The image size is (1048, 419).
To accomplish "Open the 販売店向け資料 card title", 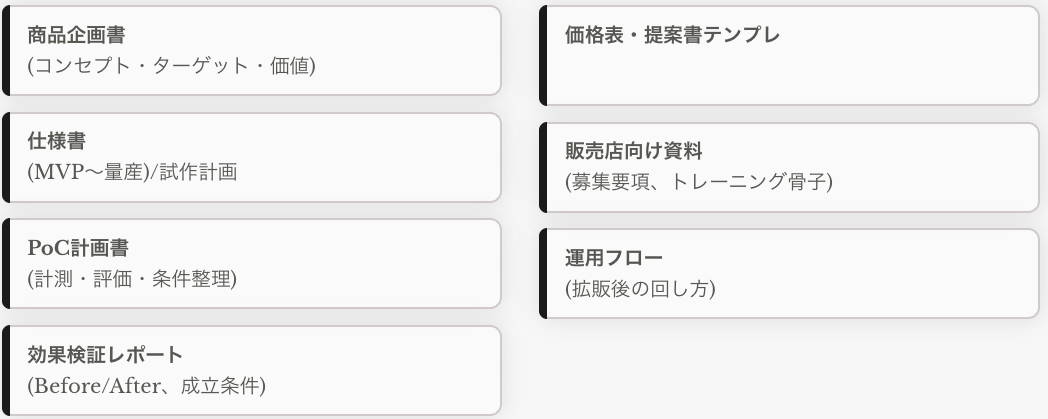I will point(634,152).
